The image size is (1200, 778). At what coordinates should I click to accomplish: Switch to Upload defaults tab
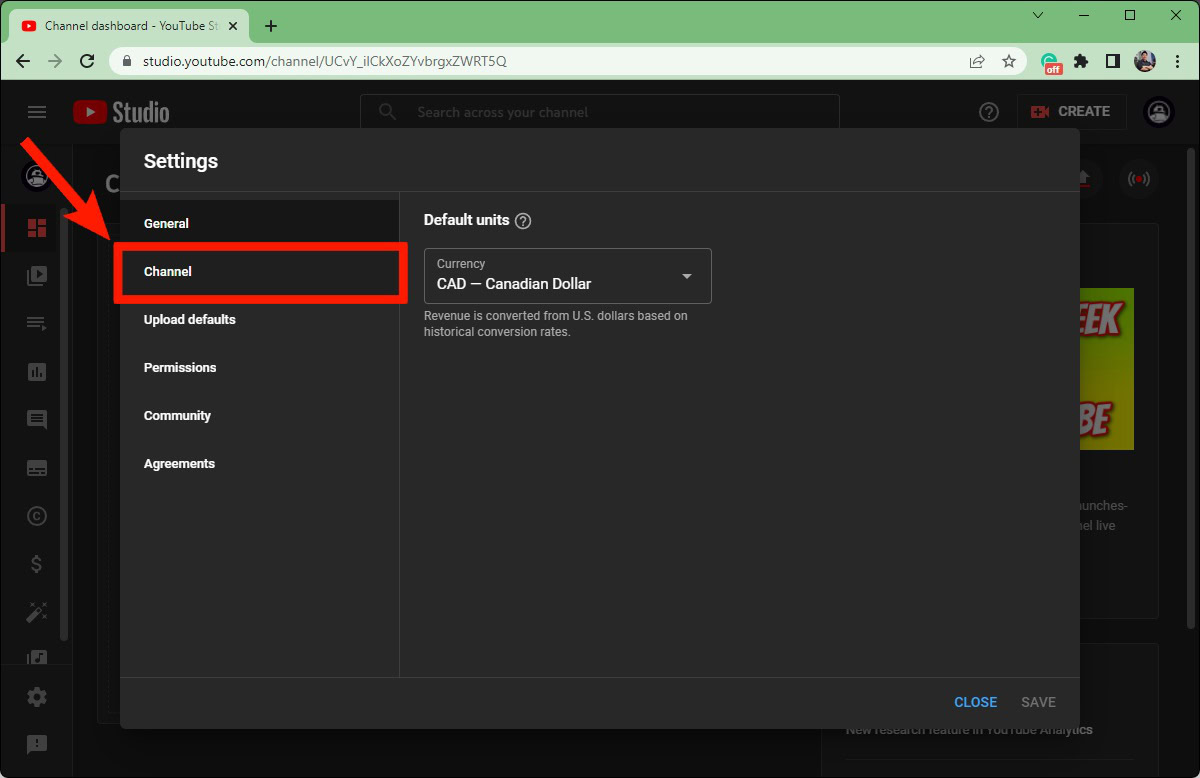(x=190, y=320)
